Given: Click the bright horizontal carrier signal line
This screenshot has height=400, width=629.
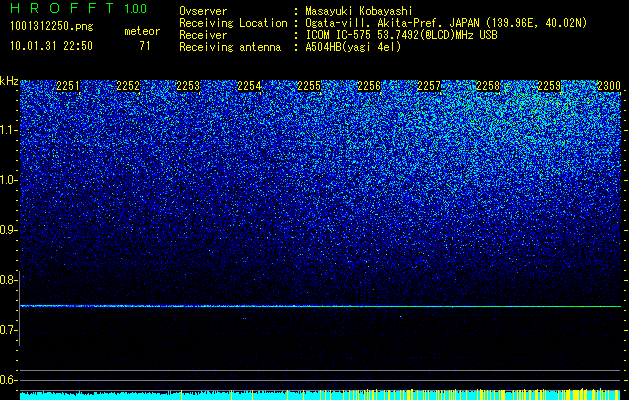Looking at the screenshot, I should point(320,306).
